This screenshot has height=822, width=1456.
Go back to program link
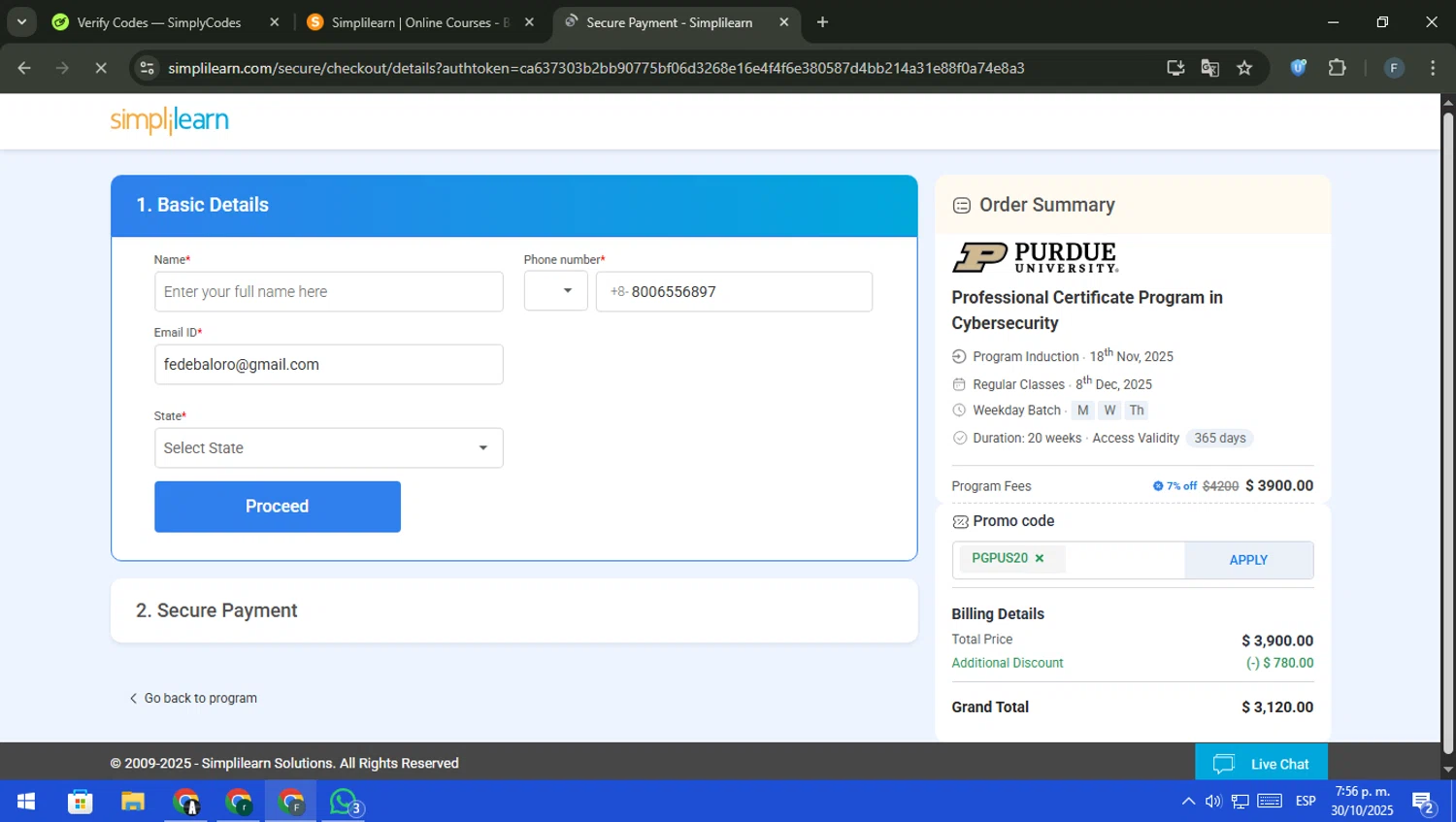coord(193,698)
